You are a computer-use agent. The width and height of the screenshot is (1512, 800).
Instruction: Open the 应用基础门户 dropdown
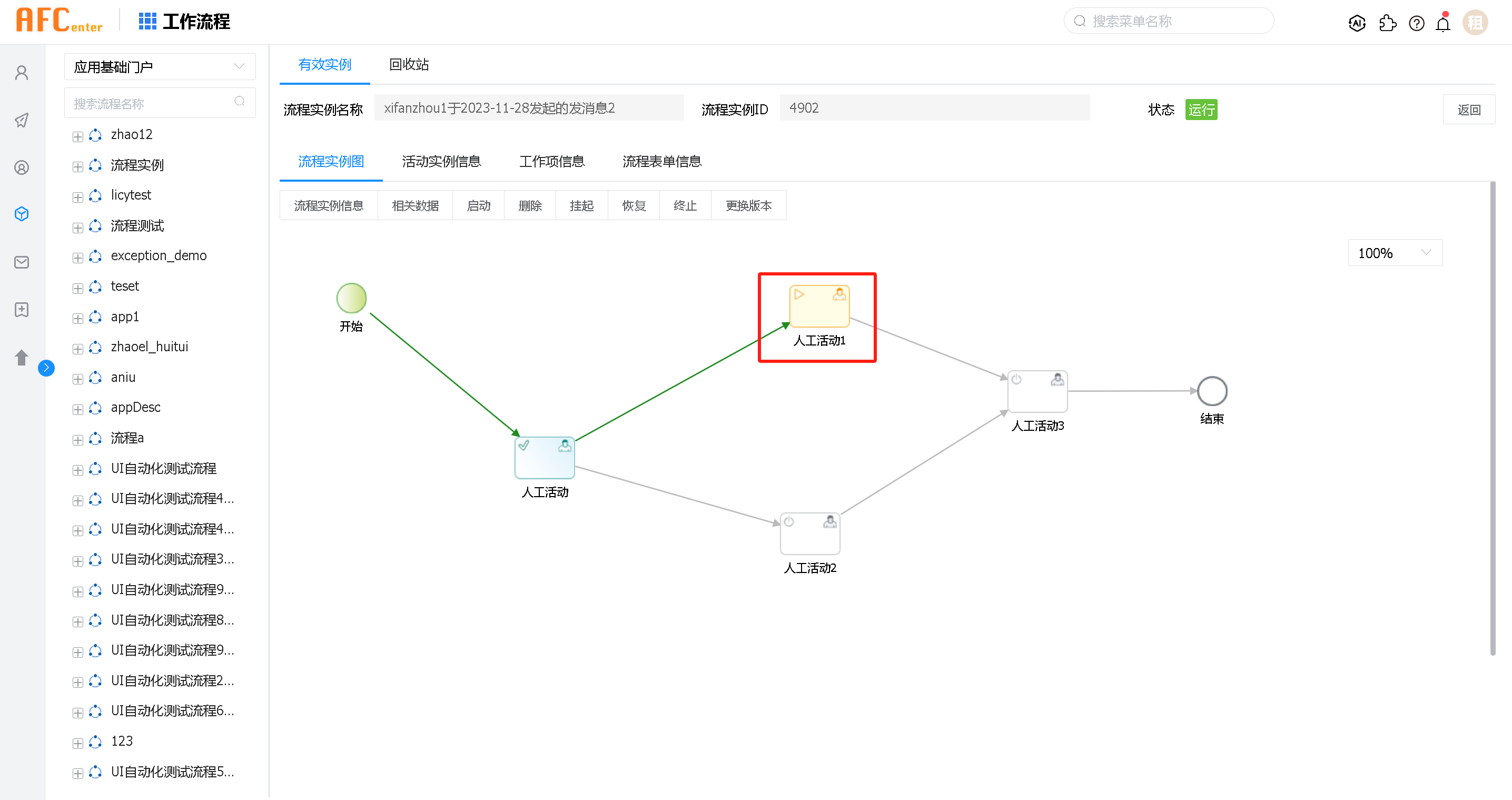(159, 67)
